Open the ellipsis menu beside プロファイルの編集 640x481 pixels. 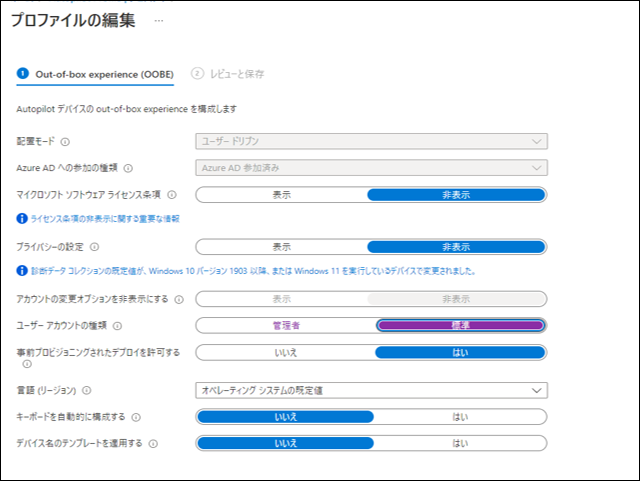click(159, 21)
